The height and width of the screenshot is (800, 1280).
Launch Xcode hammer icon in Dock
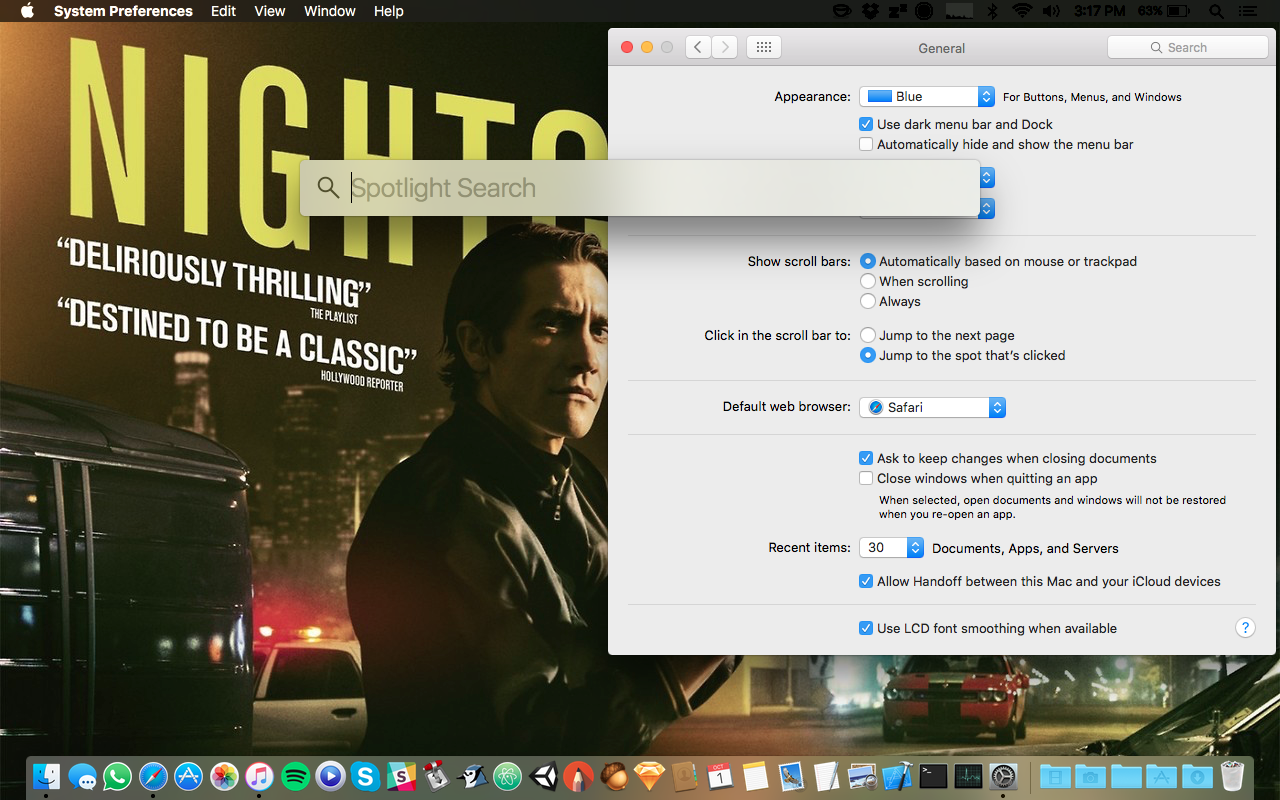pos(898,776)
